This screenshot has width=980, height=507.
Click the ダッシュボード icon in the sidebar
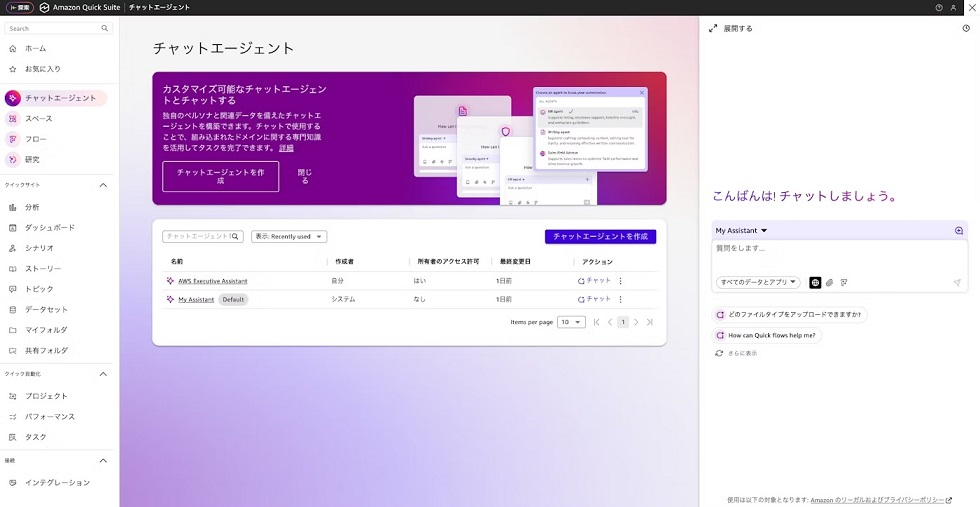(12, 228)
